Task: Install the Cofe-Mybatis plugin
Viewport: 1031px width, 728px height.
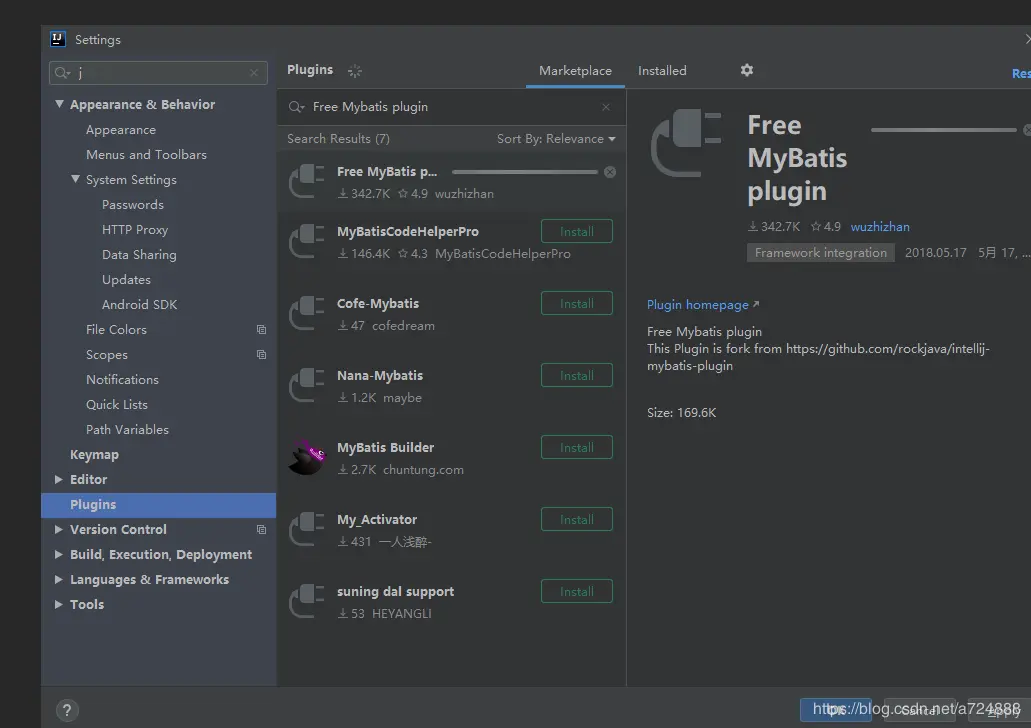Action: tap(577, 303)
